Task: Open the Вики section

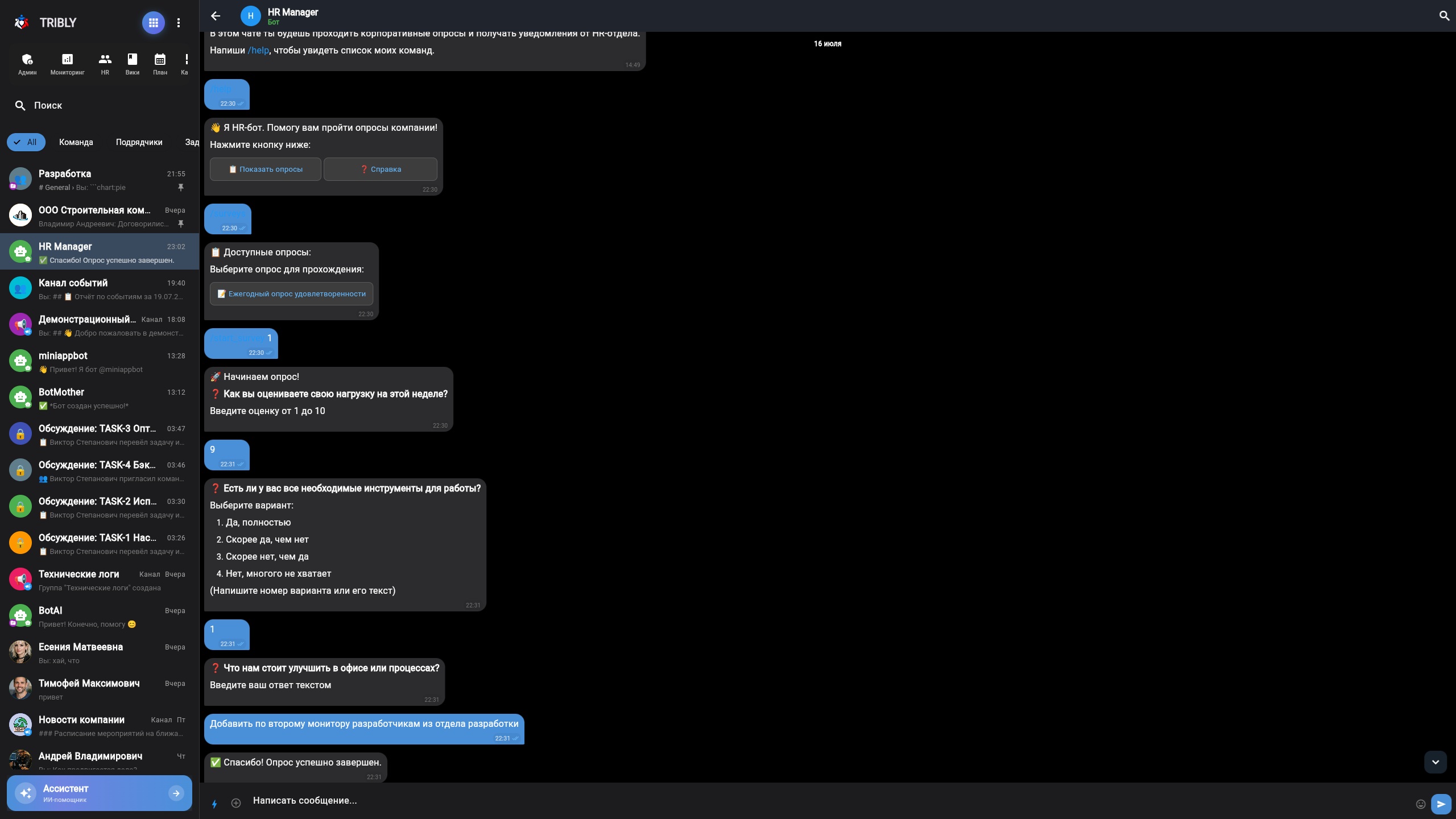Action: (133, 64)
